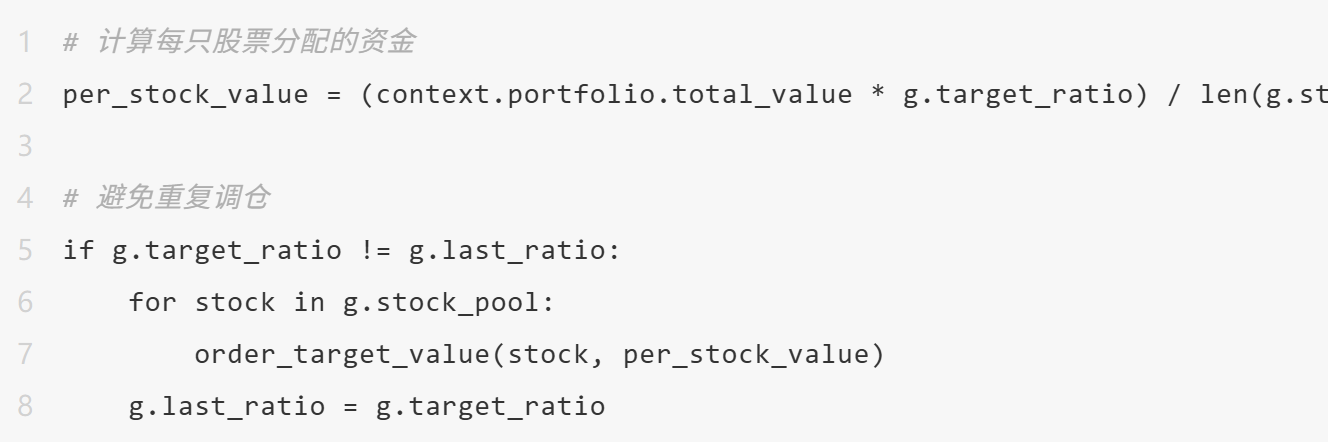Click g.last_ratio at start of line 8
The height and width of the screenshot is (442, 1328).
227,406
